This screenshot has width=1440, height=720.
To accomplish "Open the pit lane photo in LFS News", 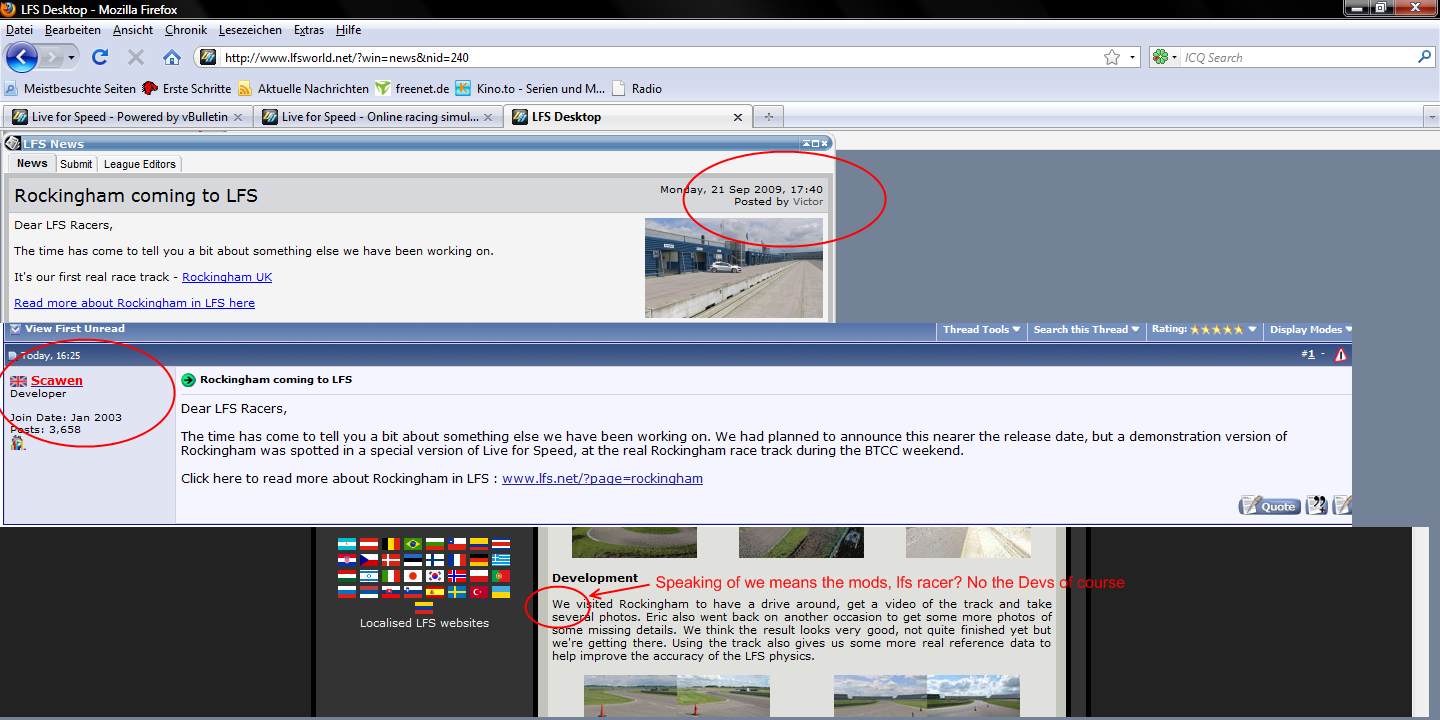I will [x=734, y=267].
